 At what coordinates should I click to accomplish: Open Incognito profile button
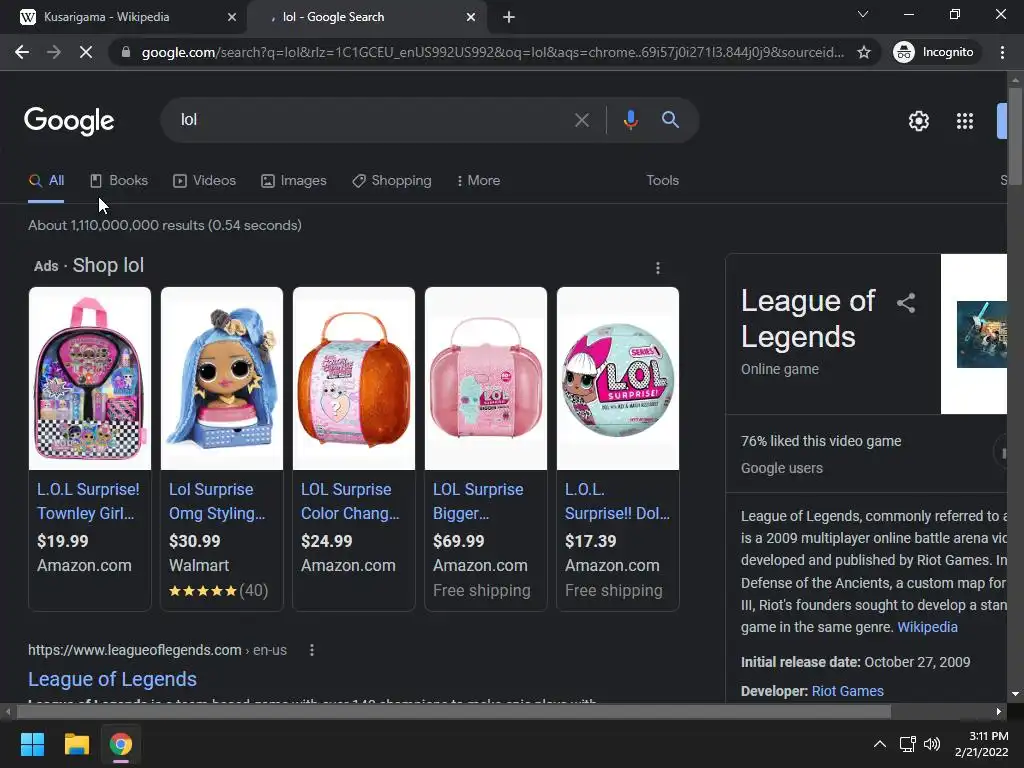(934, 52)
